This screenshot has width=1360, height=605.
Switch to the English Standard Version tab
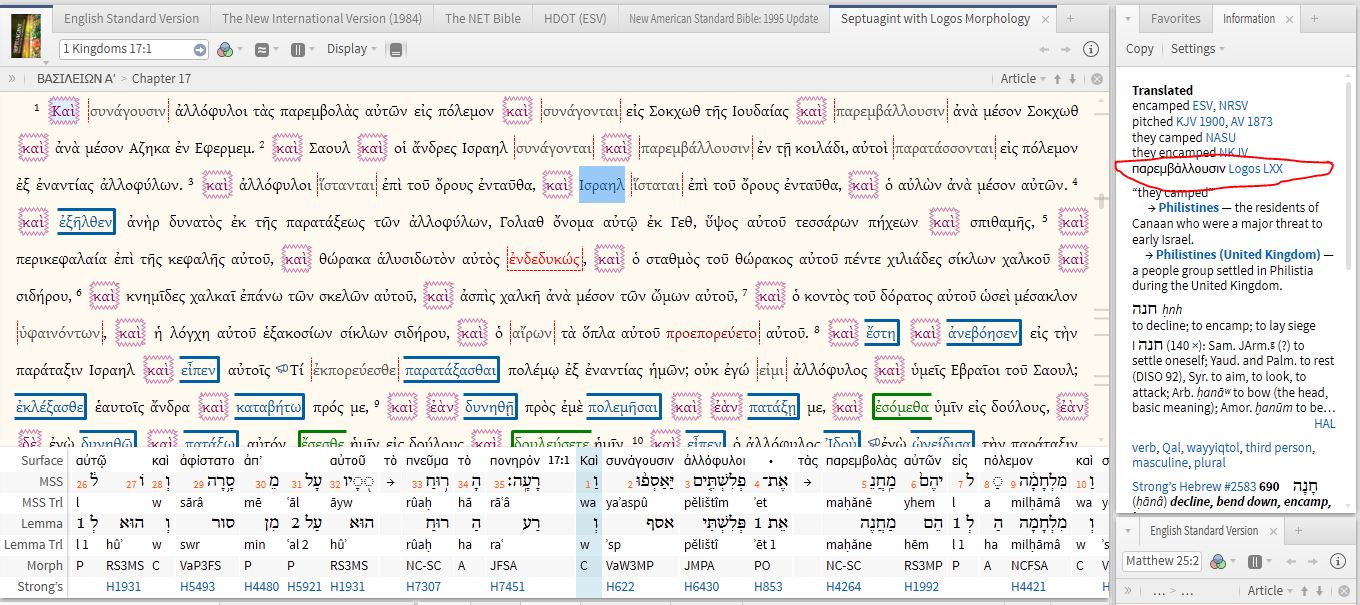click(x=131, y=18)
